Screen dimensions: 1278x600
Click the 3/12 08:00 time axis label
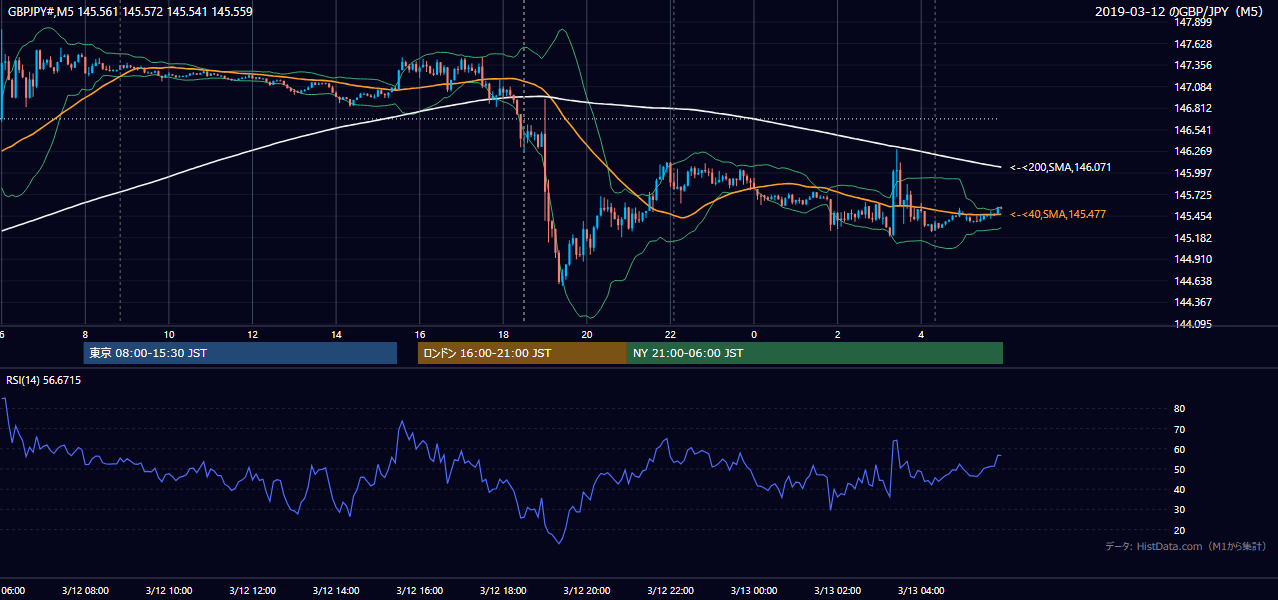click(x=85, y=591)
